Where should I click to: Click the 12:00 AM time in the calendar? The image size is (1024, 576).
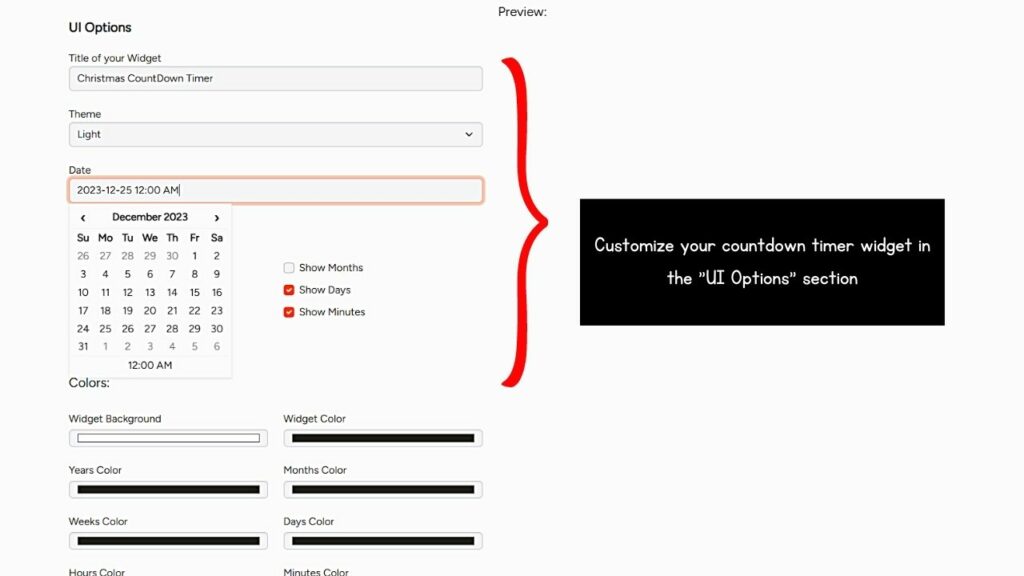pyautogui.click(x=150, y=365)
